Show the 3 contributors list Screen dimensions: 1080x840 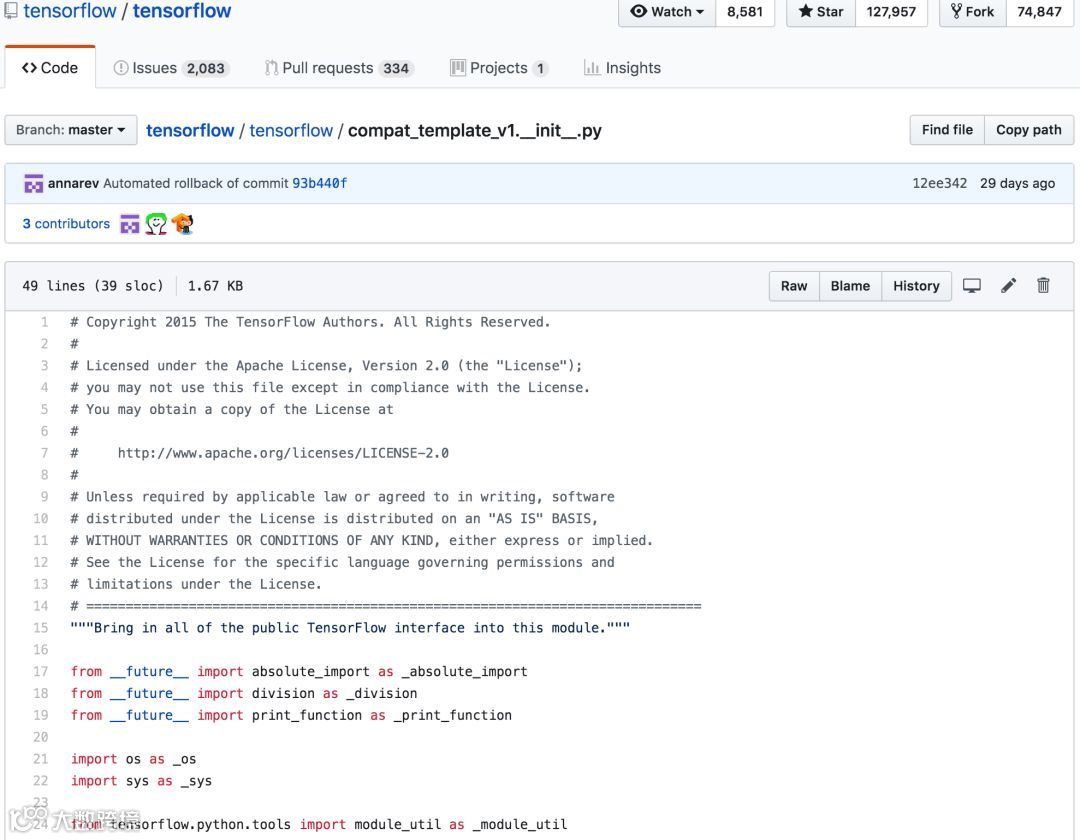(x=66, y=224)
